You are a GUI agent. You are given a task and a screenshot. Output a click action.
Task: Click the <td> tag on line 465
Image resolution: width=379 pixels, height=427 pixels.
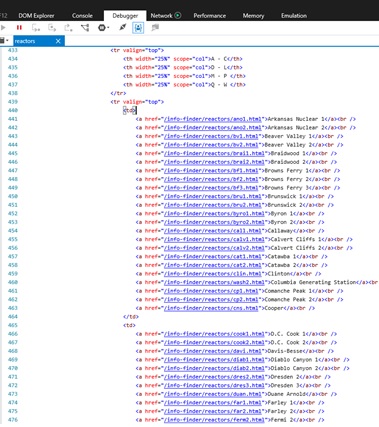(129, 325)
